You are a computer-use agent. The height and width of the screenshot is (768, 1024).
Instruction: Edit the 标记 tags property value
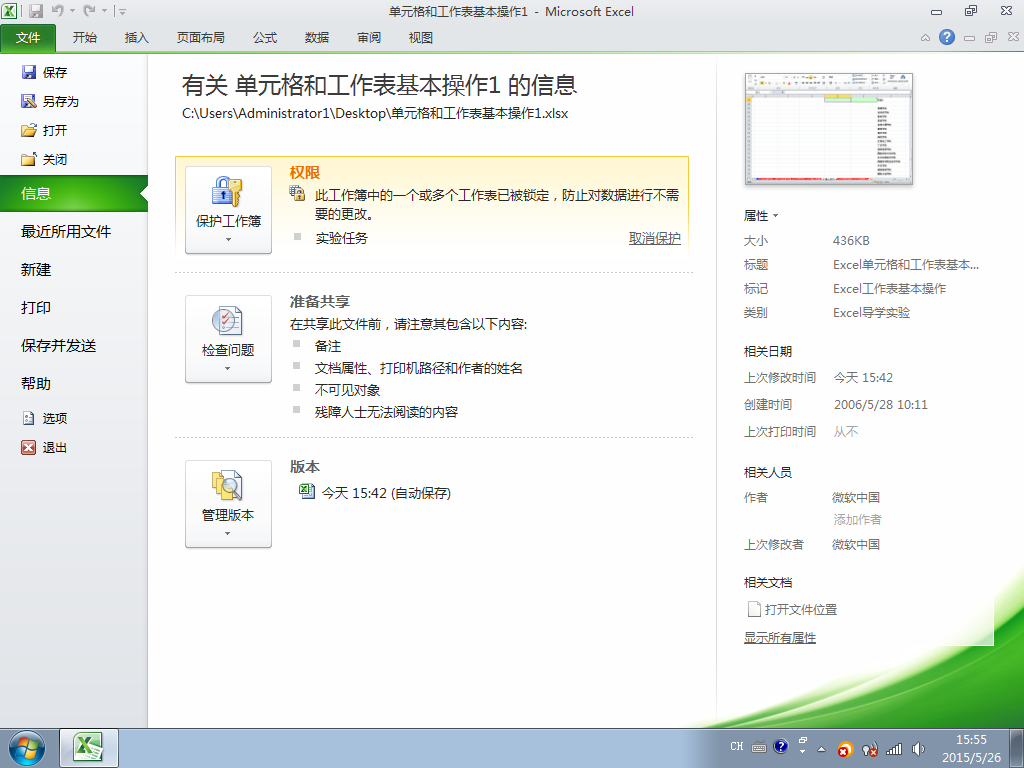889,289
